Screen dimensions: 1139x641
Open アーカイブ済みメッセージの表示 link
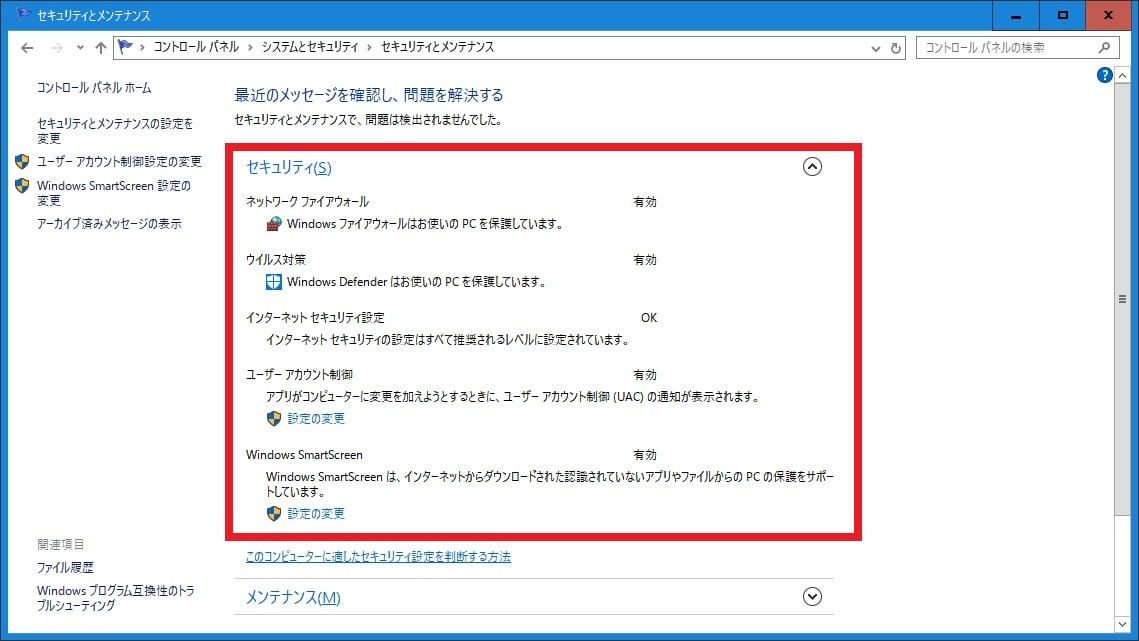[109, 224]
